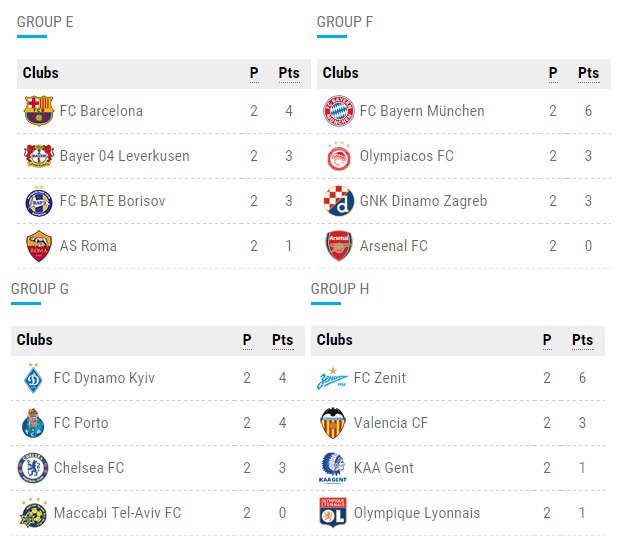Viewport: 630px width, 560px height.
Task: Click the Olympique Lyonnais OL badge
Action: coord(333,513)
